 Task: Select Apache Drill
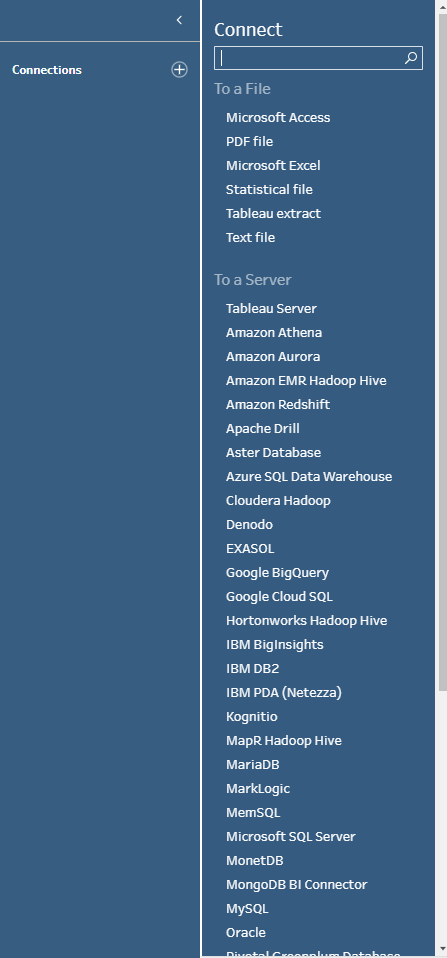tap(263, 428)
